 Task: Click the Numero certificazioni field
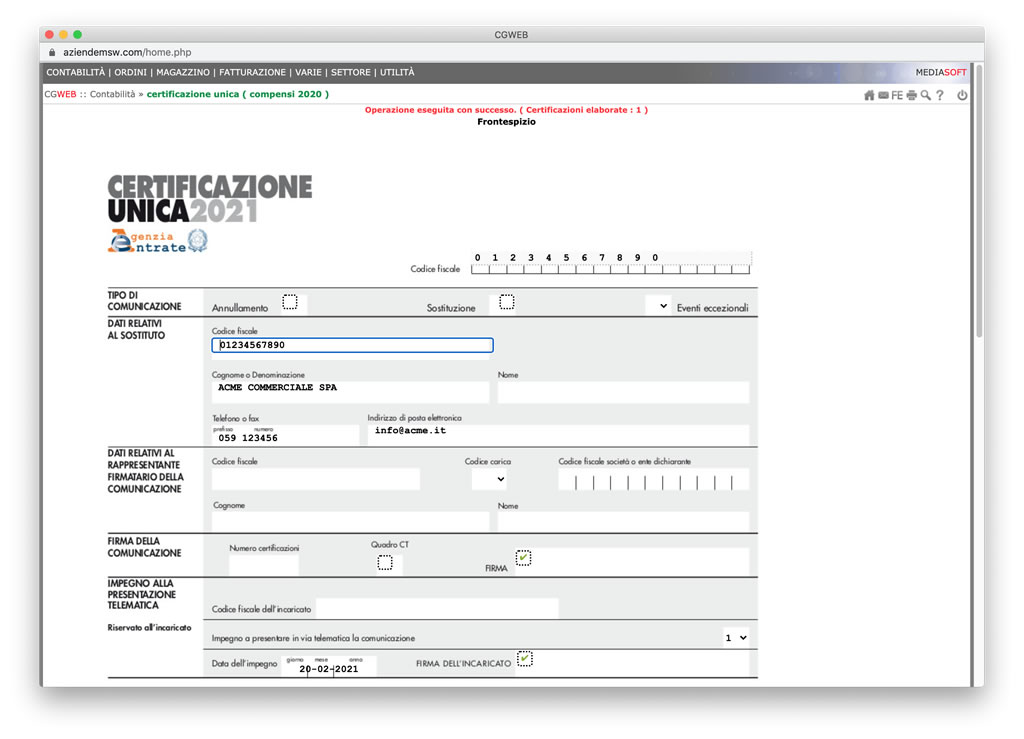pos(264,564)
